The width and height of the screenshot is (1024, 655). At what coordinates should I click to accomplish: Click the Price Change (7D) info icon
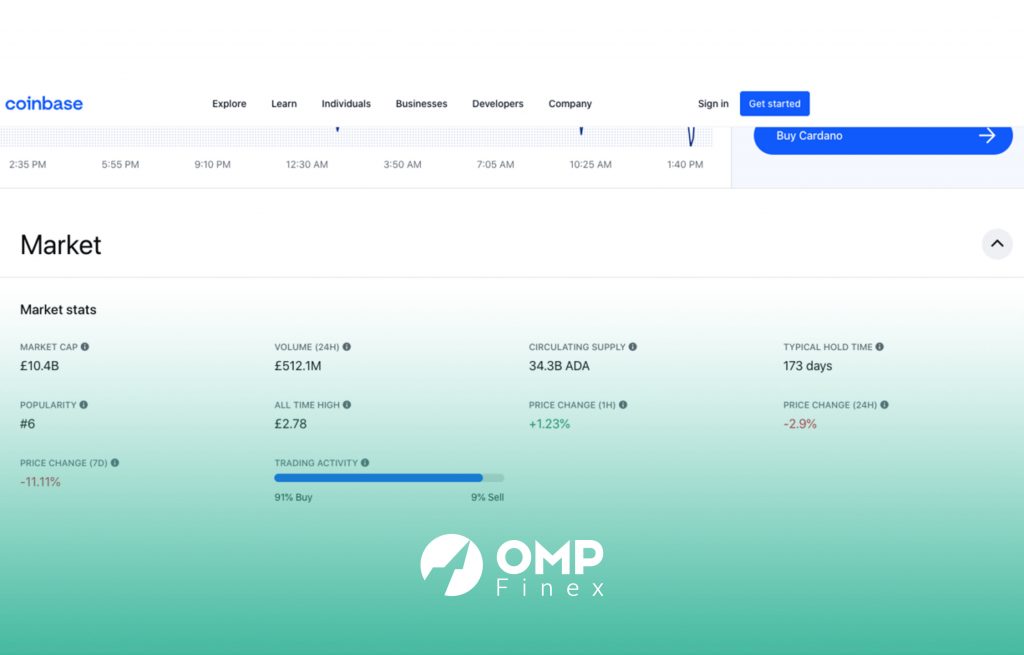[115, 463]
